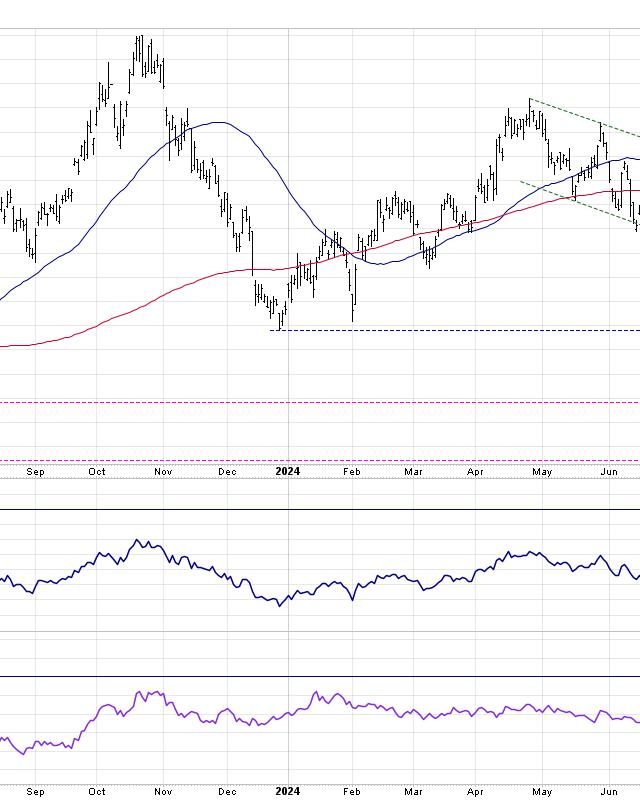Click the Oct label on upper time axis
Screen dimensions: 640x800
pyautogui.click(x=97, y=471)
